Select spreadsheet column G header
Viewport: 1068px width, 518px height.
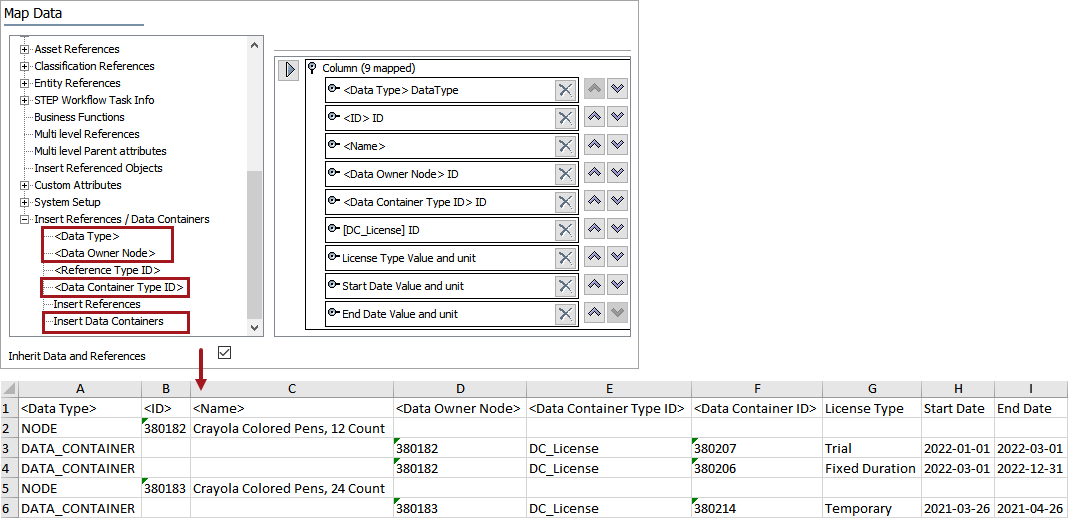point(872,389)
